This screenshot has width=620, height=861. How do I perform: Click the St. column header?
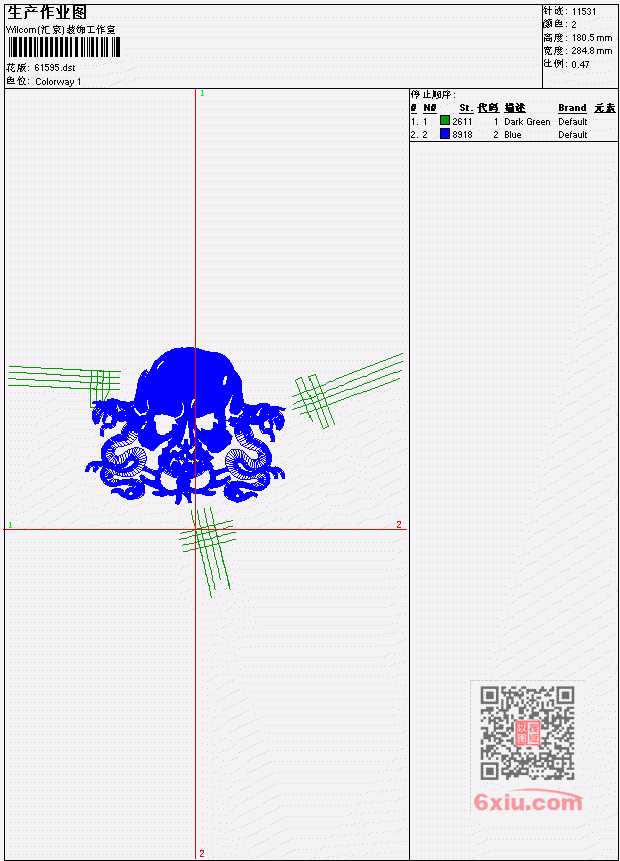pyautogui.click(x=466, y=108)
